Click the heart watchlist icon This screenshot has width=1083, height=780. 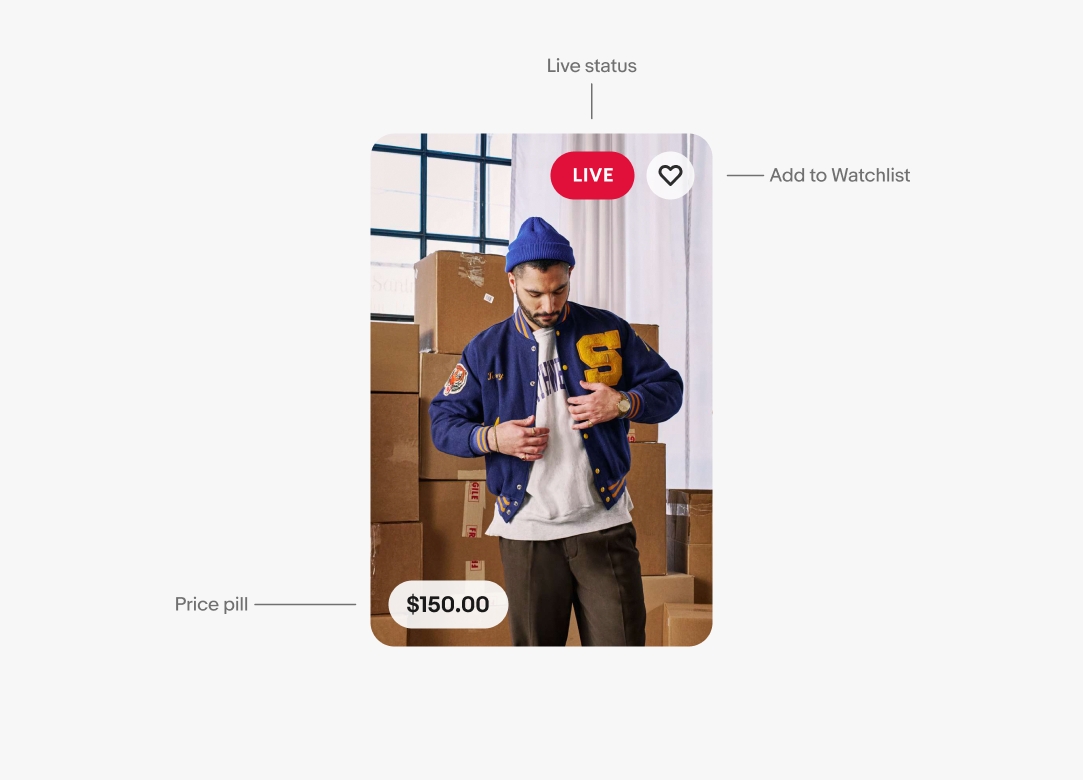tap(670, 175)
